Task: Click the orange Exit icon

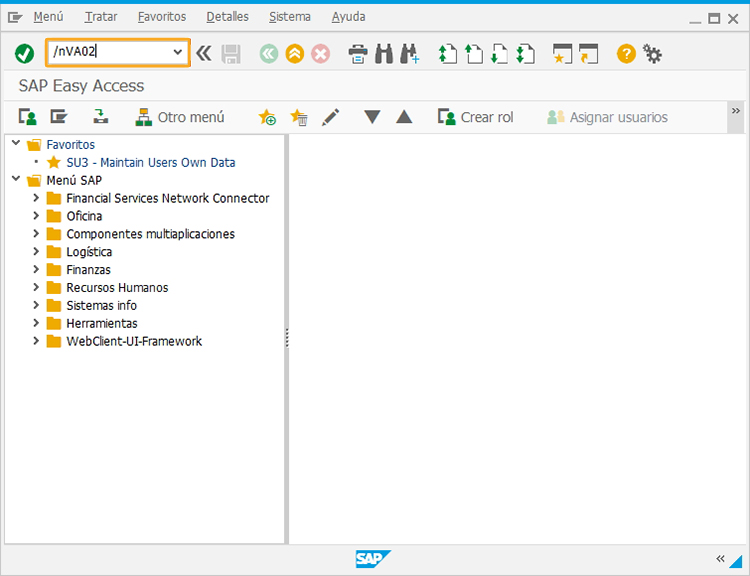Action: tap(295, 54)
